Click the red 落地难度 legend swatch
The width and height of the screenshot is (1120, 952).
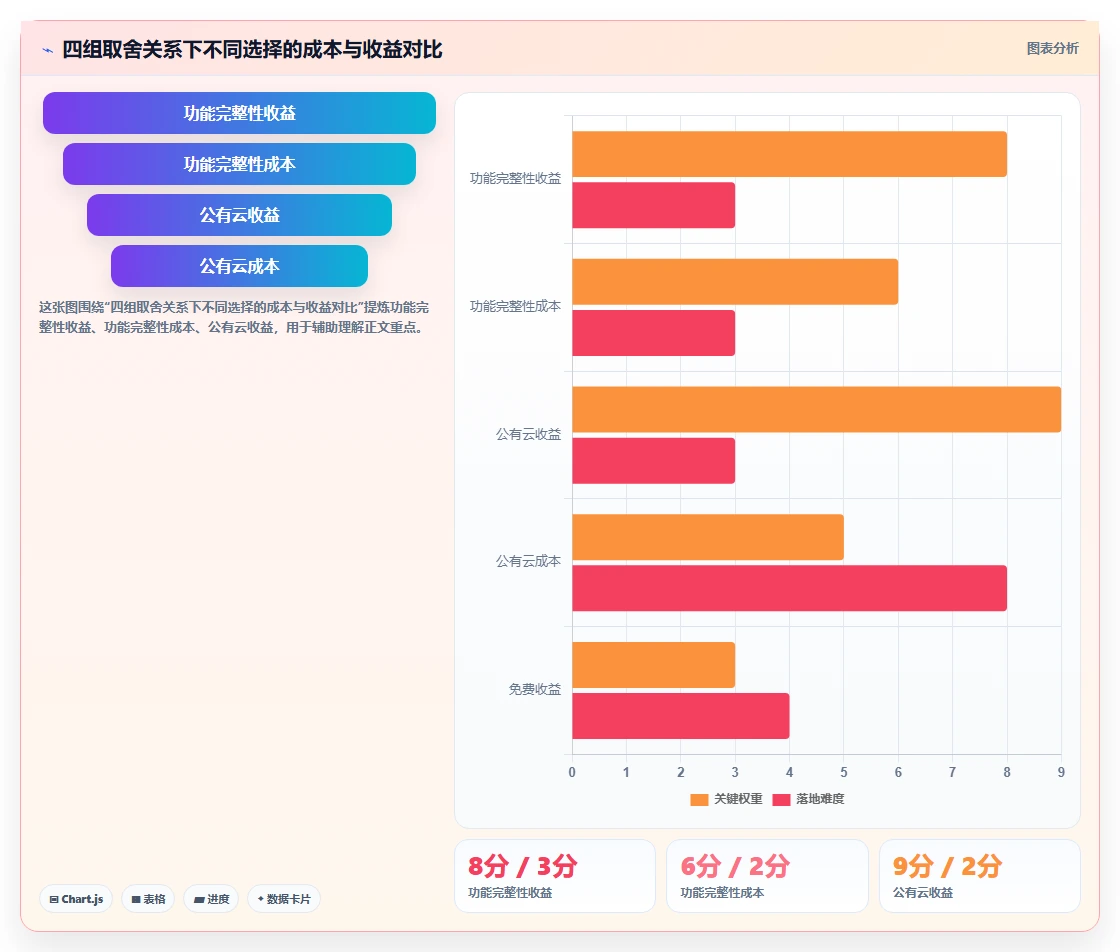(781, 800)
